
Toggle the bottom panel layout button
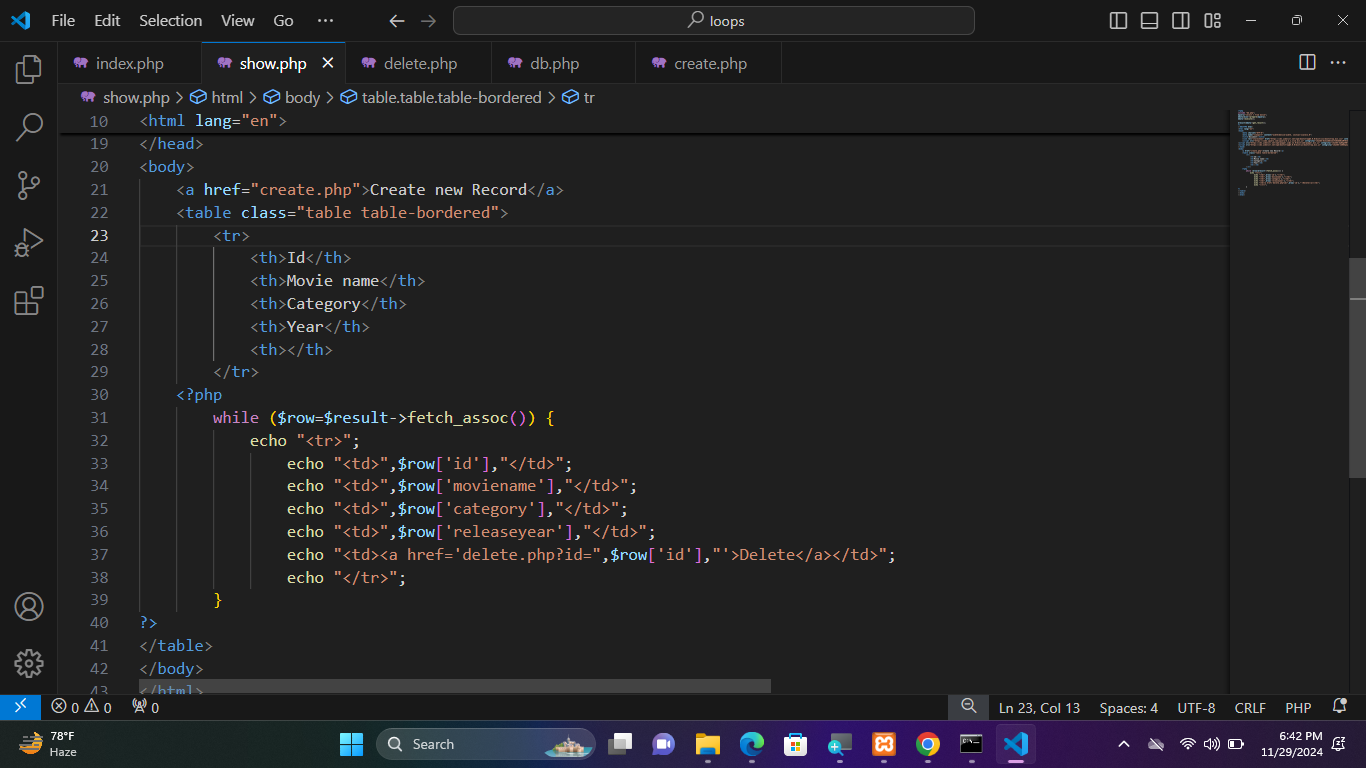[x=1150, y=21]
